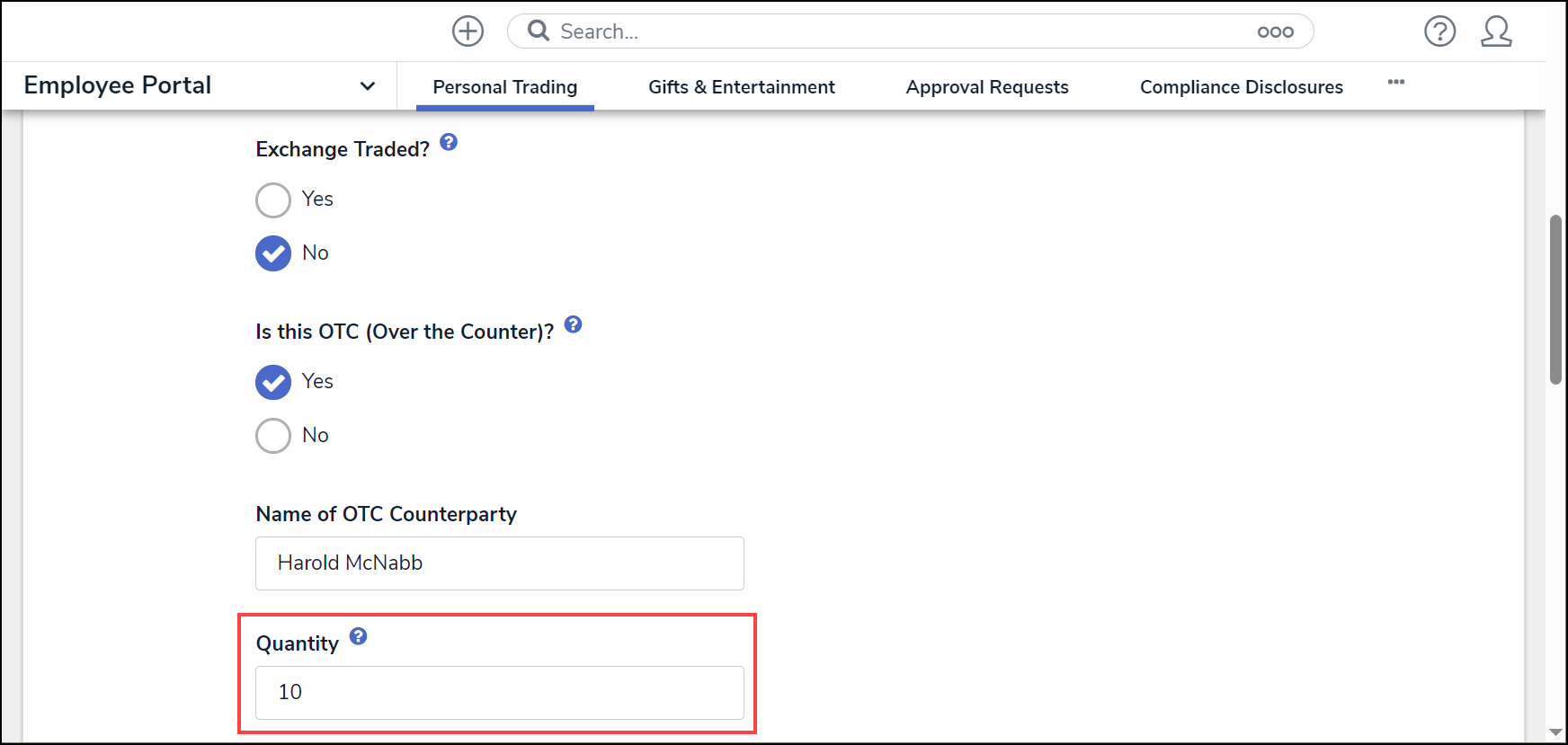Click the plus create-new icon
The height and width of the screenshot is (745, 1568).
click(x=468, y=31)
